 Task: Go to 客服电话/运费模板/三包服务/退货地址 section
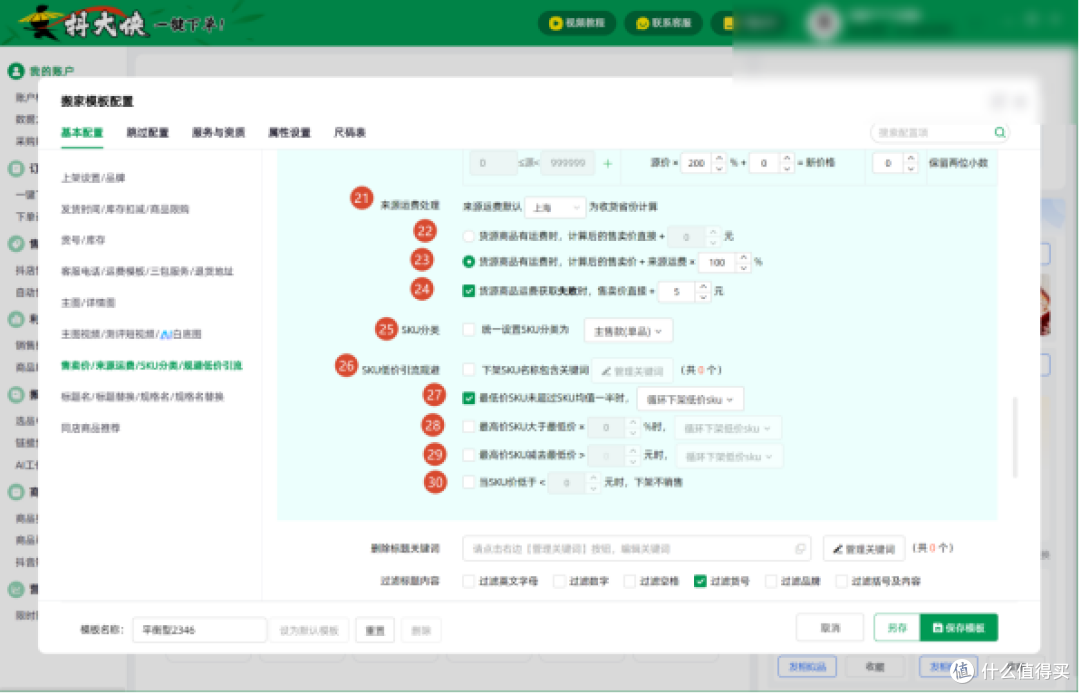tap(147, 271)
